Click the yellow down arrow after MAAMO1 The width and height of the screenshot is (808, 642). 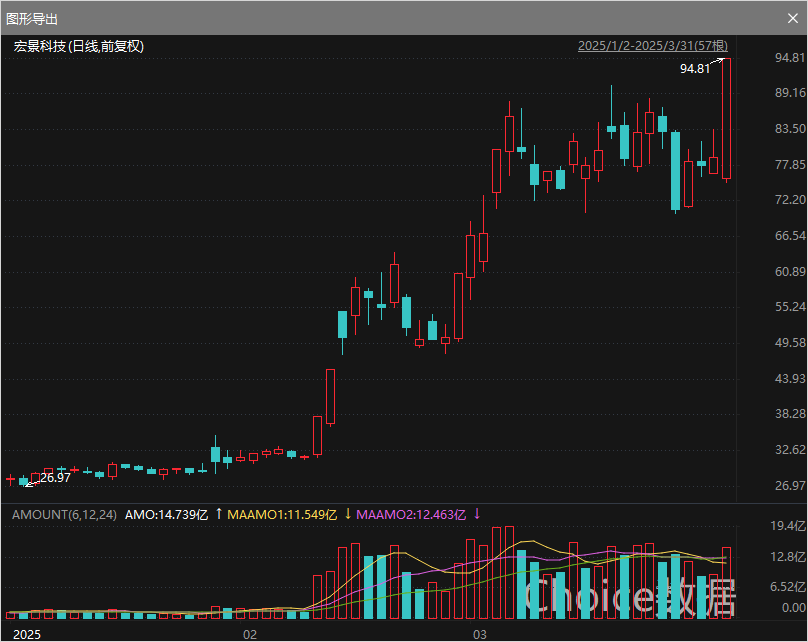[348, 514]
